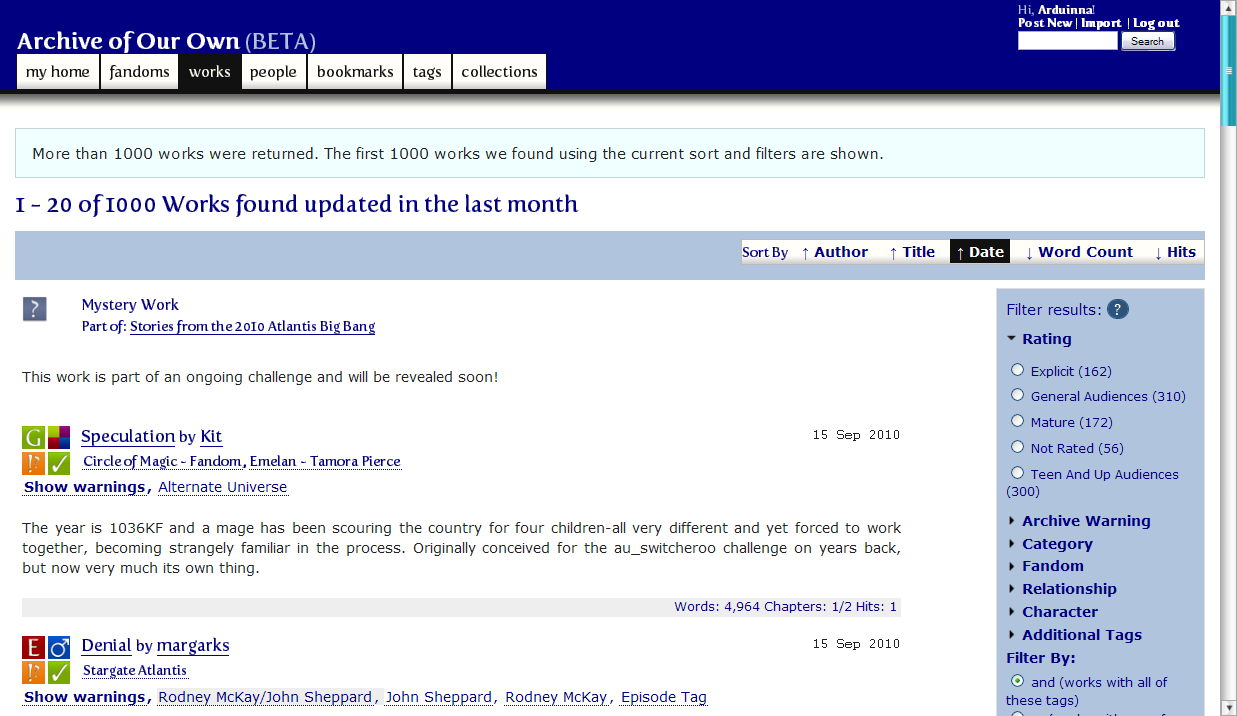Open the Rodney McKay/John Sheppard tag
Screen dimensions: 1237x716
point(265,697)
